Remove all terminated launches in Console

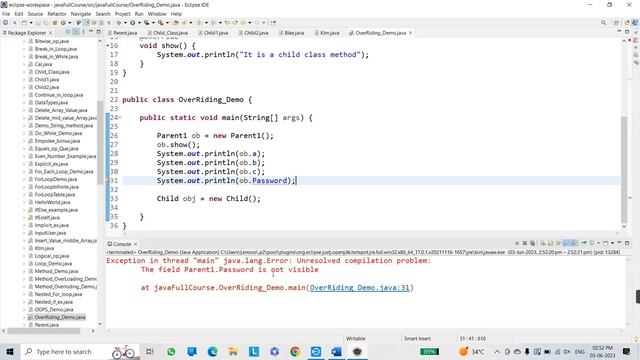pyautogui.click(x=533, y=243)
